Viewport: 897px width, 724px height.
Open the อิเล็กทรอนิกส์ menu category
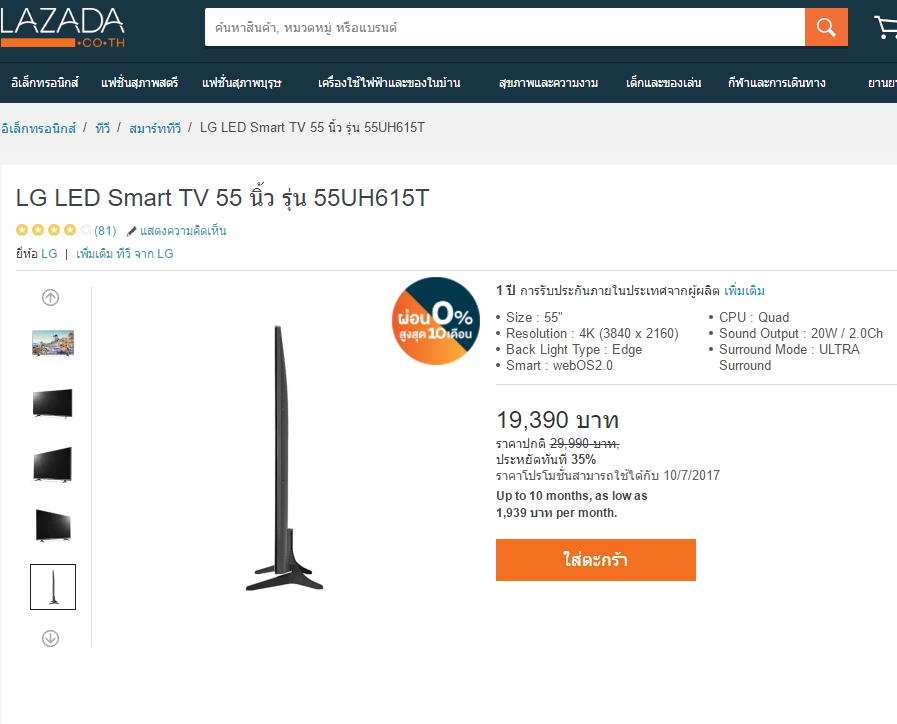45,83
